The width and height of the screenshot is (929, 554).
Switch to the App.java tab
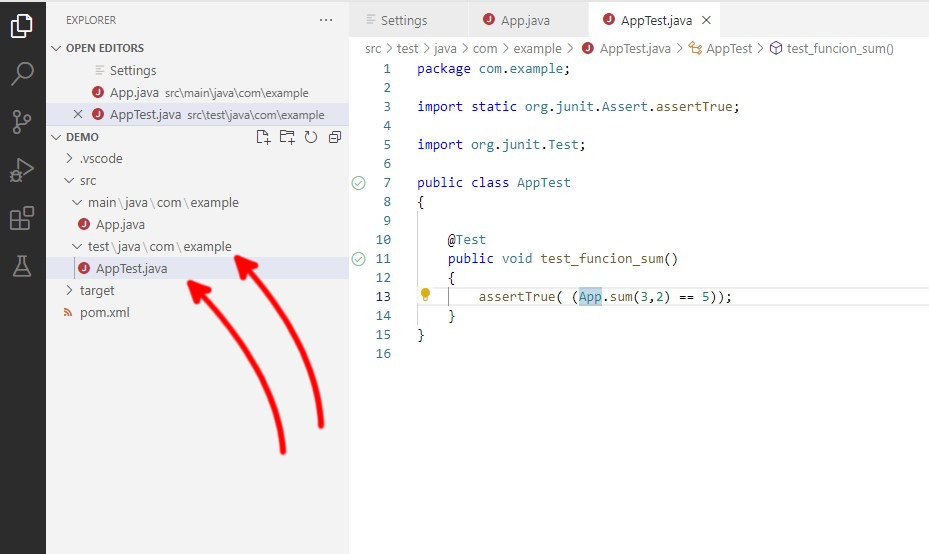525,20
